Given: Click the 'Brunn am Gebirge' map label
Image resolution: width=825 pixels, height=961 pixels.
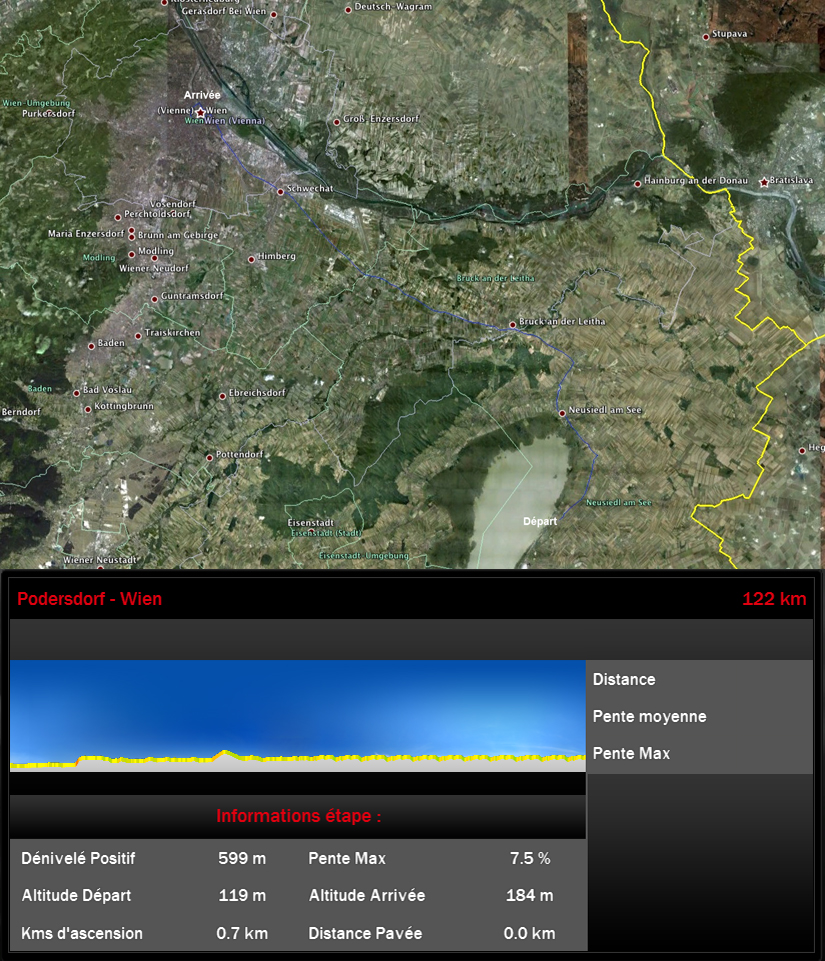Looking at the screenshot, I should coord(178,235).
